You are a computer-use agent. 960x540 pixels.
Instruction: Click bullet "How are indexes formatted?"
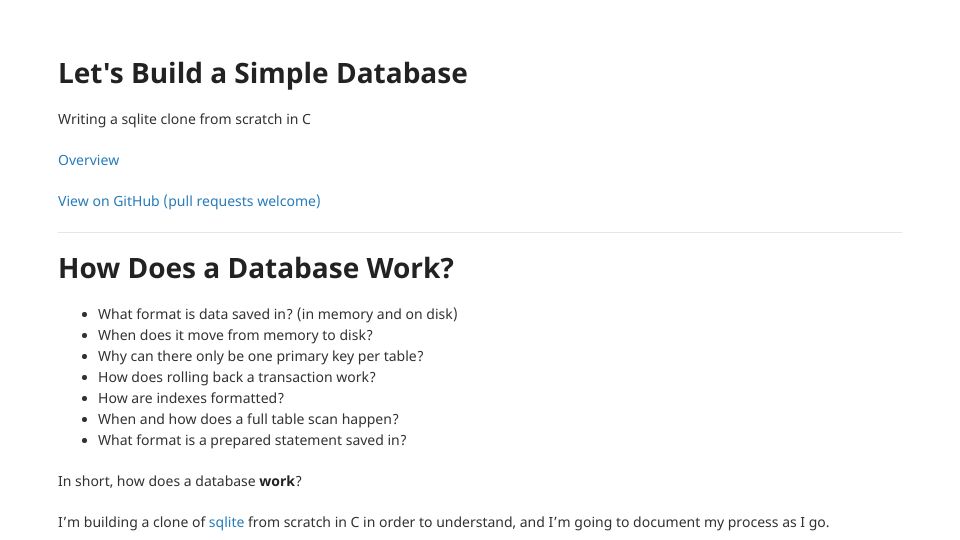click(191, 398)
